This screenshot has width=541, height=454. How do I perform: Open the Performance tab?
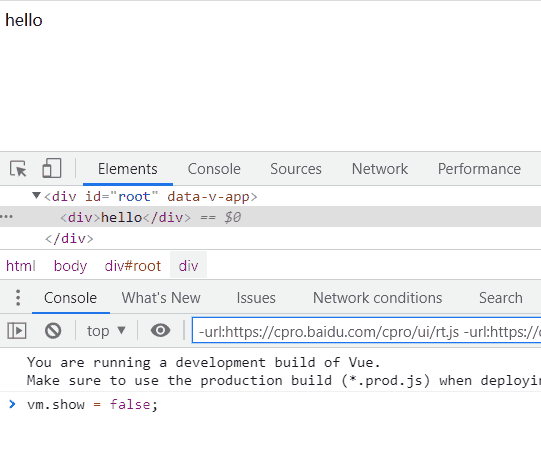coord(479,169)
